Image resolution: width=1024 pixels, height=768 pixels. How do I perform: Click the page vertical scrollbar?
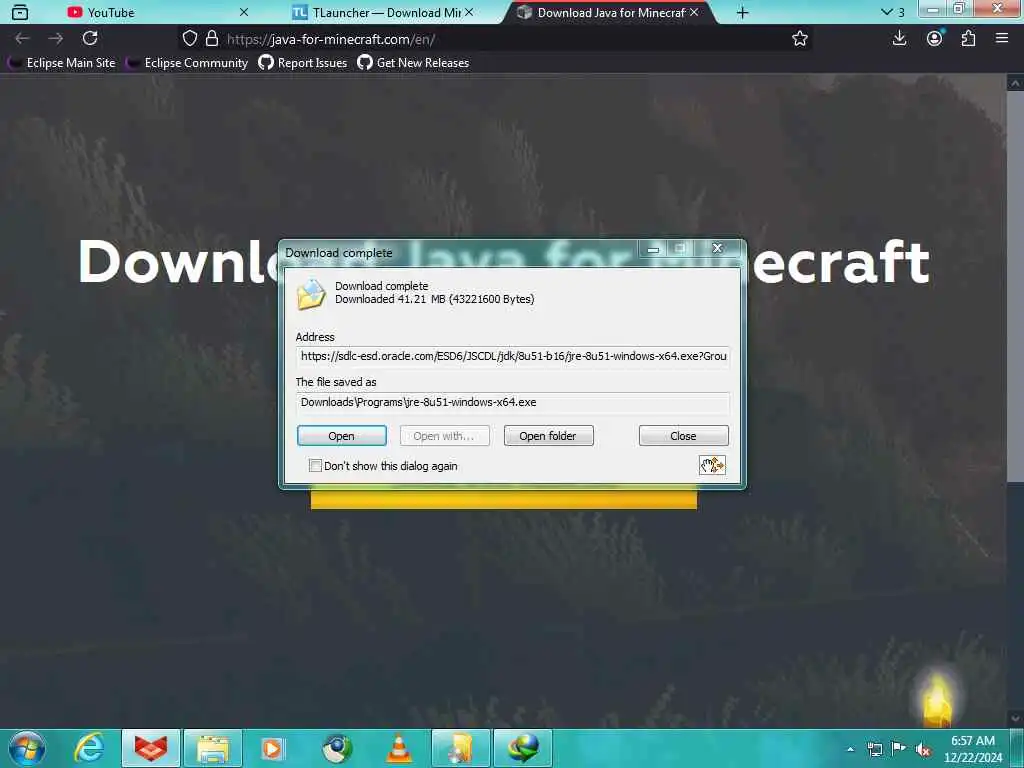pos(1014,287)
